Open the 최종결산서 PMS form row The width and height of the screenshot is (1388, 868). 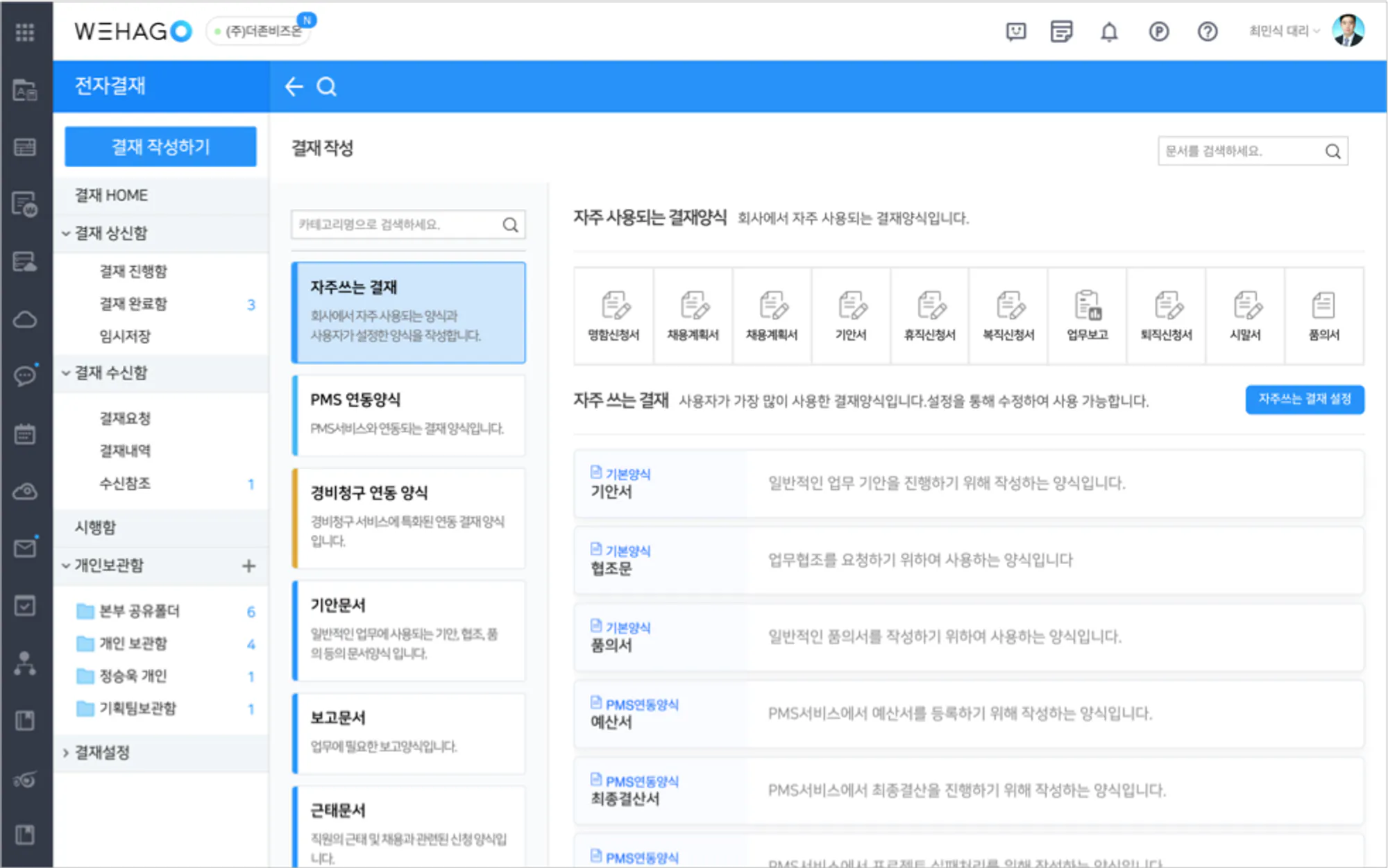click(969, 791)
